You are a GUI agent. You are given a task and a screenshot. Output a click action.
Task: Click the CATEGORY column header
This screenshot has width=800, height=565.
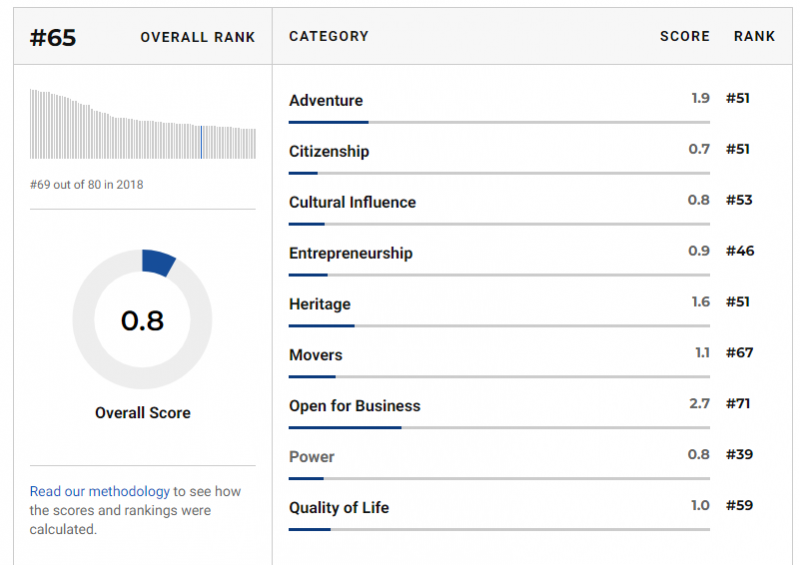(x=329, y=36)
